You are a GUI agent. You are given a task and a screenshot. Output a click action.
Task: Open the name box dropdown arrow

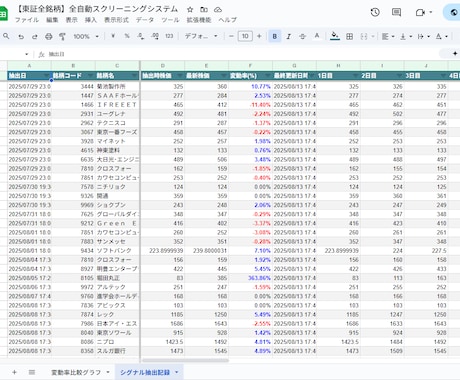[27, 54]
